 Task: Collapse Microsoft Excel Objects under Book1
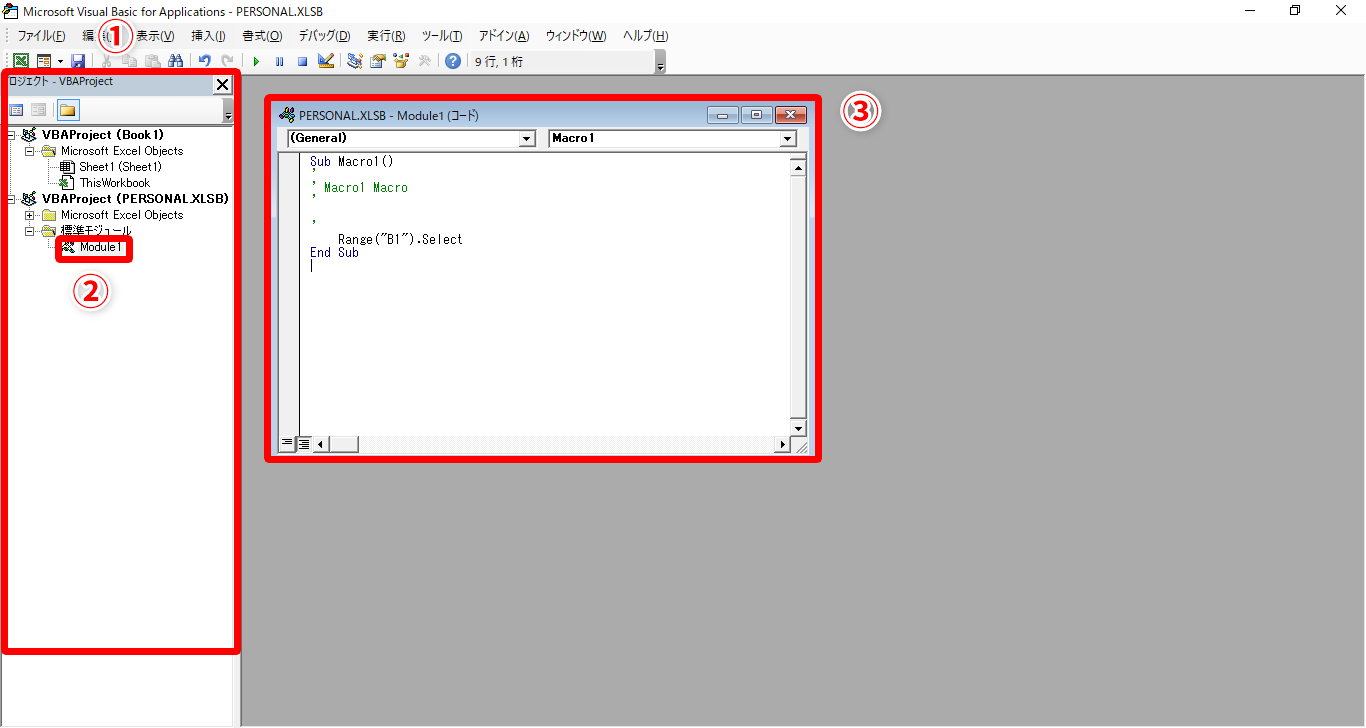click(29, 151)
